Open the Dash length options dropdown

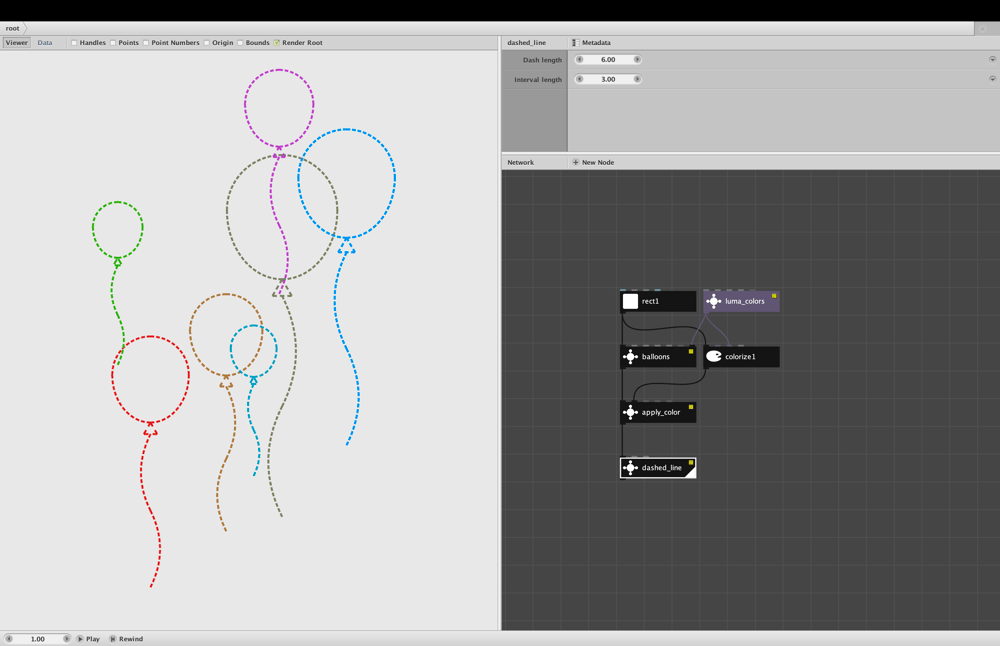(992, 59)
